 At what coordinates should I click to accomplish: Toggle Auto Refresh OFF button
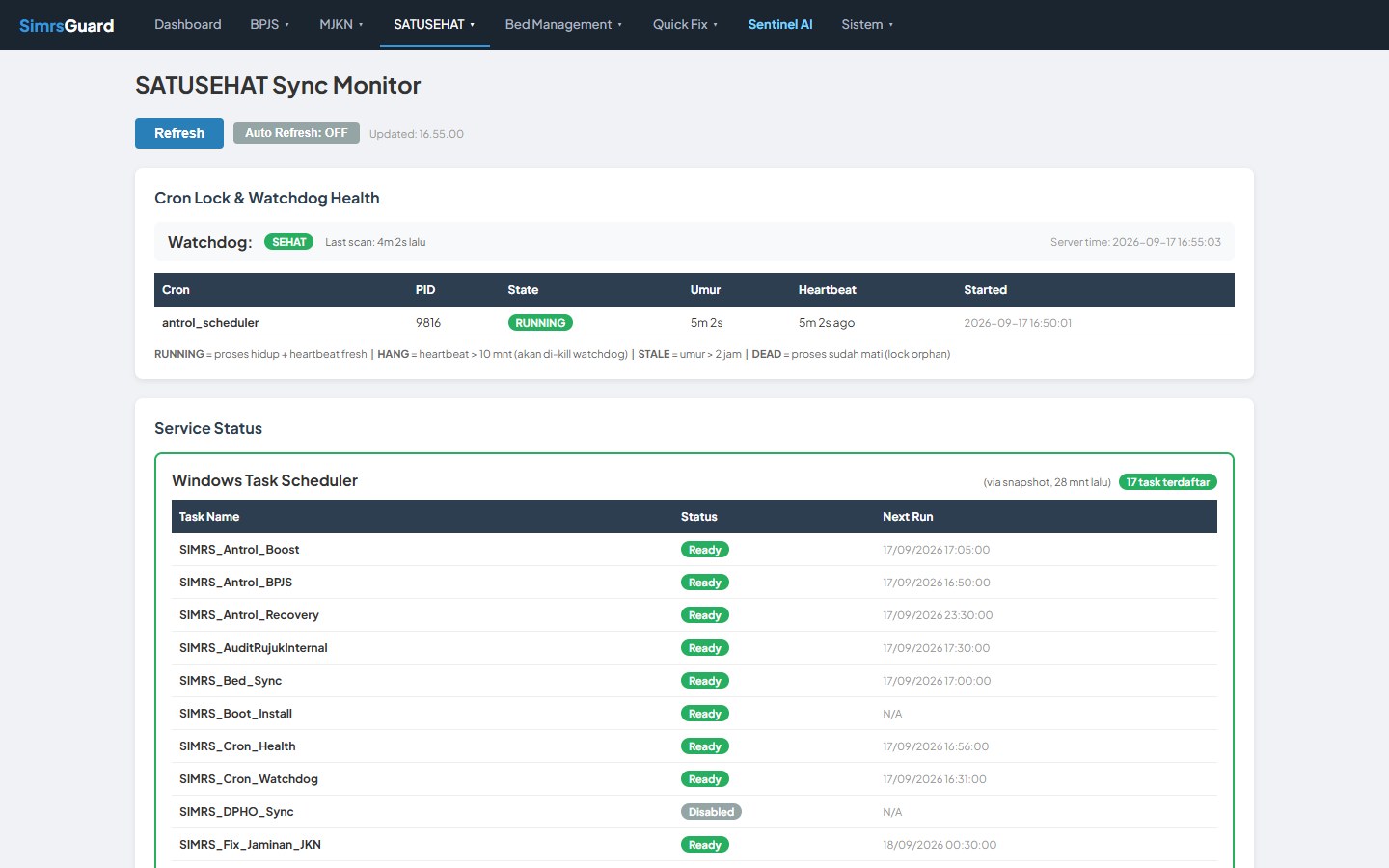296,133
